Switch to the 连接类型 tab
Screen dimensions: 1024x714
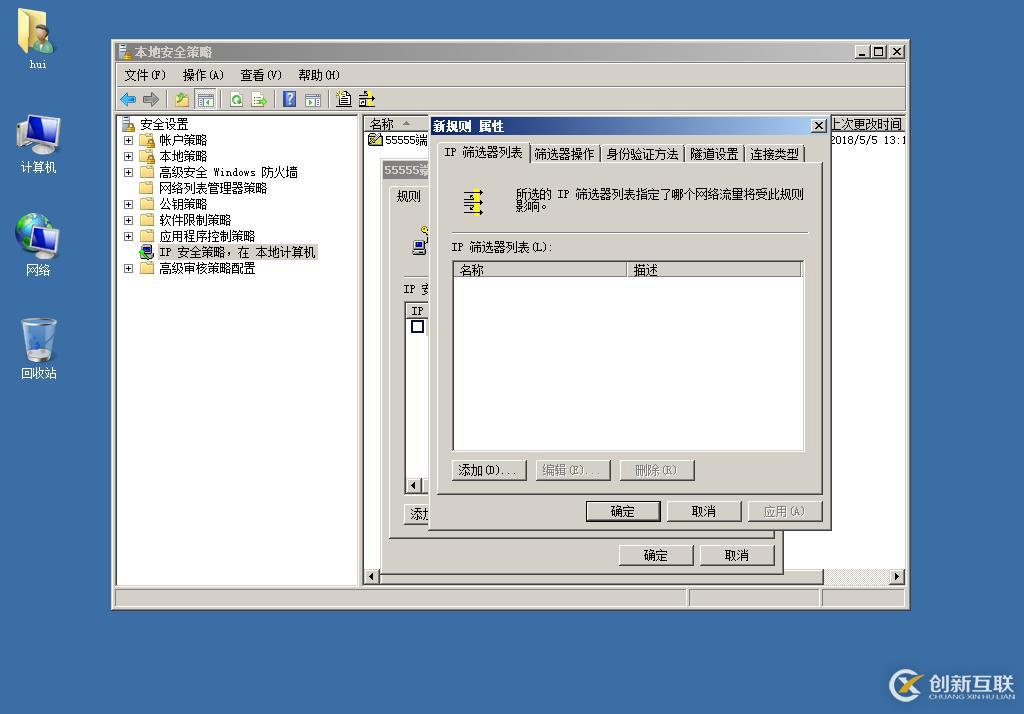coord(775,154)
